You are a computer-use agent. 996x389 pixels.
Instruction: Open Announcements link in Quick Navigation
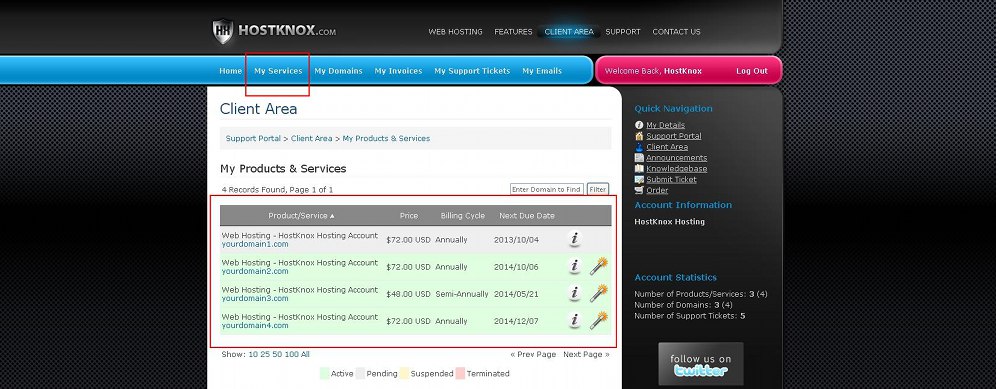click(x=676, y=158)
